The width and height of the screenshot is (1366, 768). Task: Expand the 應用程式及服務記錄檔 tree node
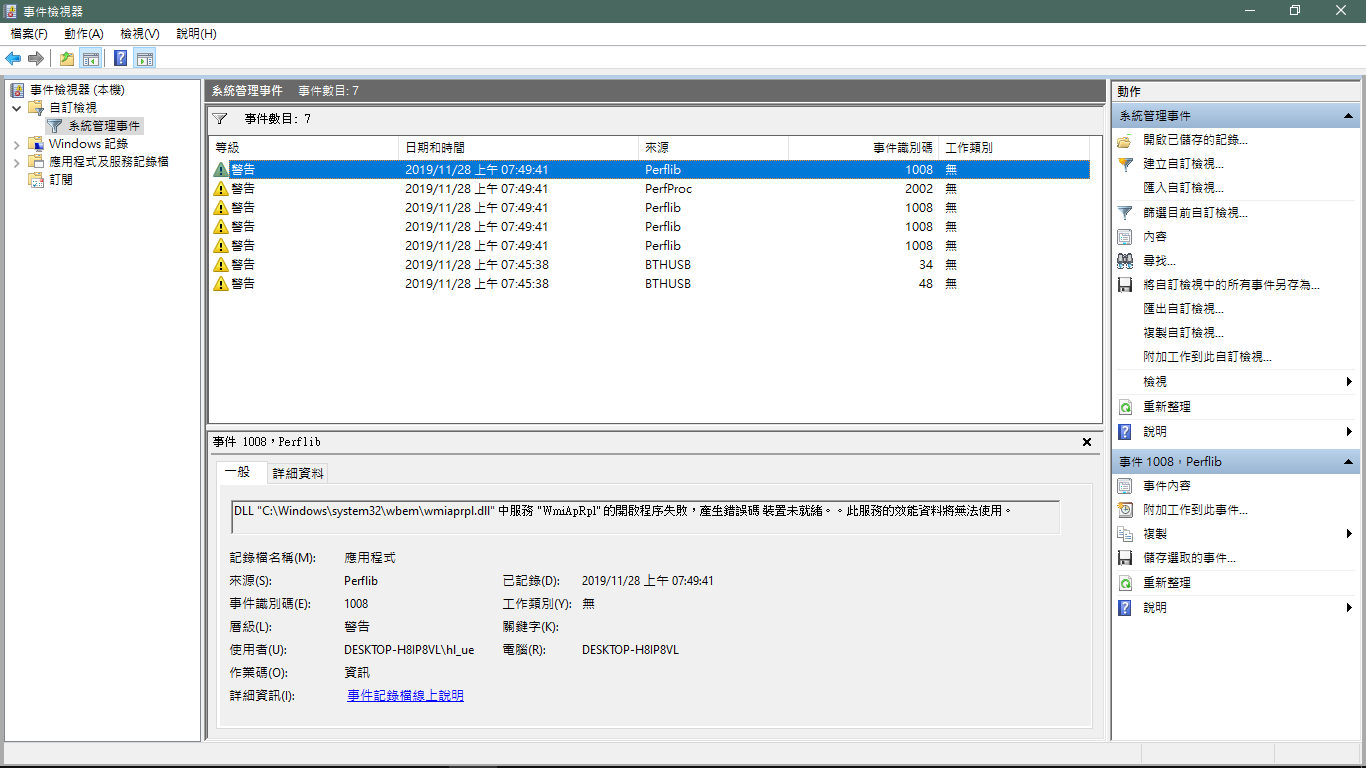pos(17,162)
